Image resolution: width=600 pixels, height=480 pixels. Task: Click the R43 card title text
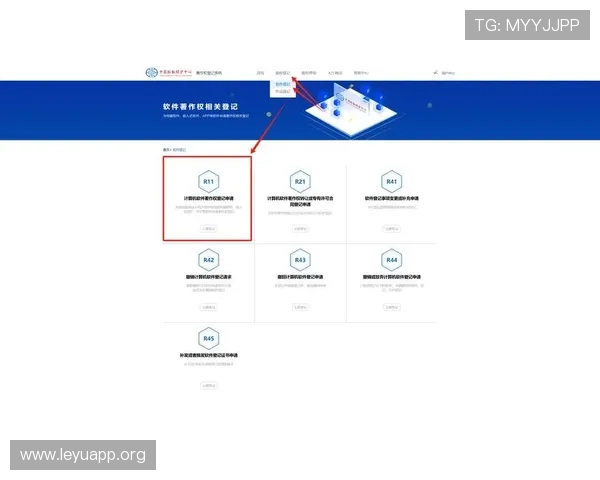point(300,277)
